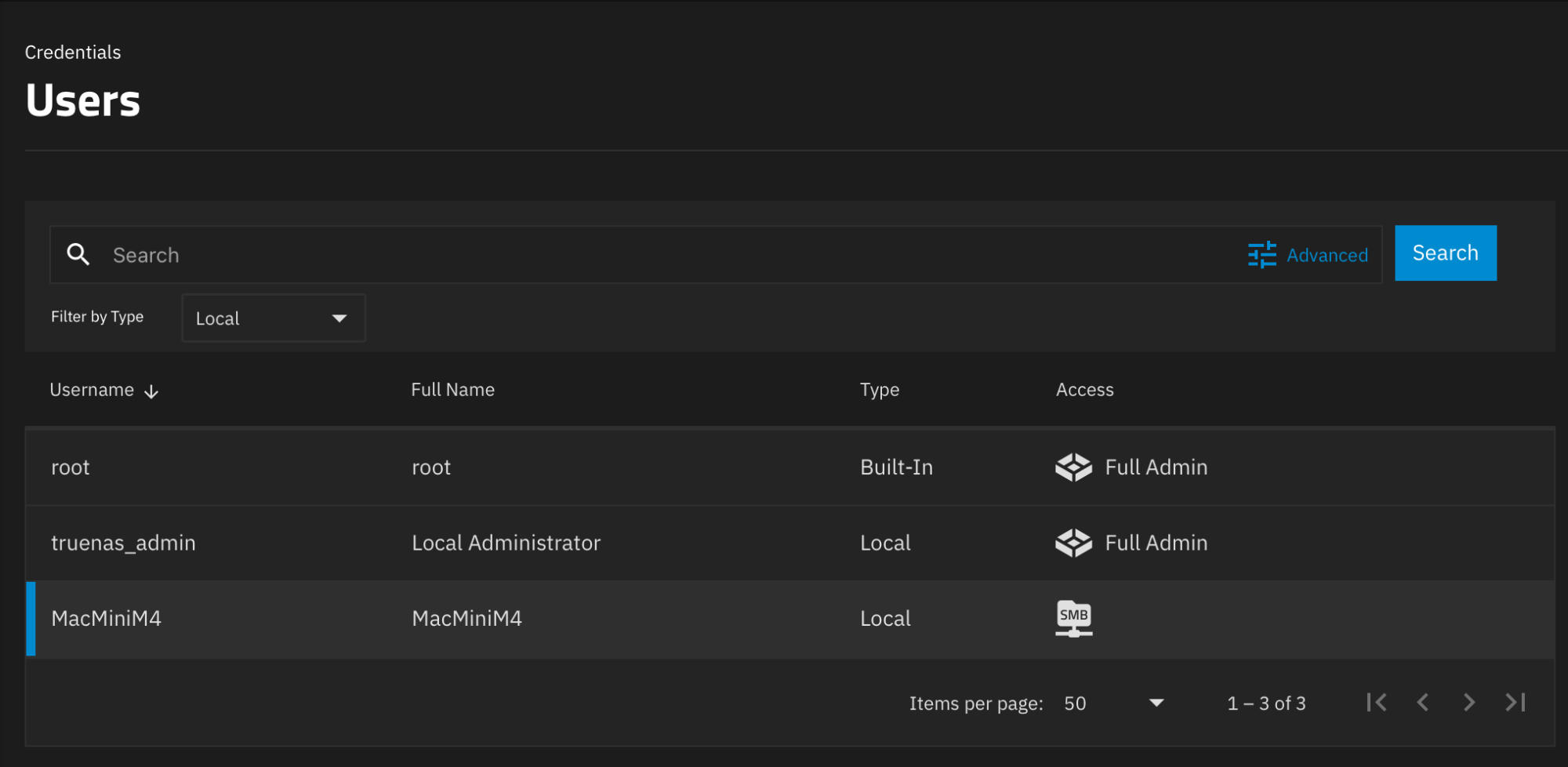Screen dimensions: 1568x767
Task: Open the Items per page dropdown
Action: [x=1113, y=703]
